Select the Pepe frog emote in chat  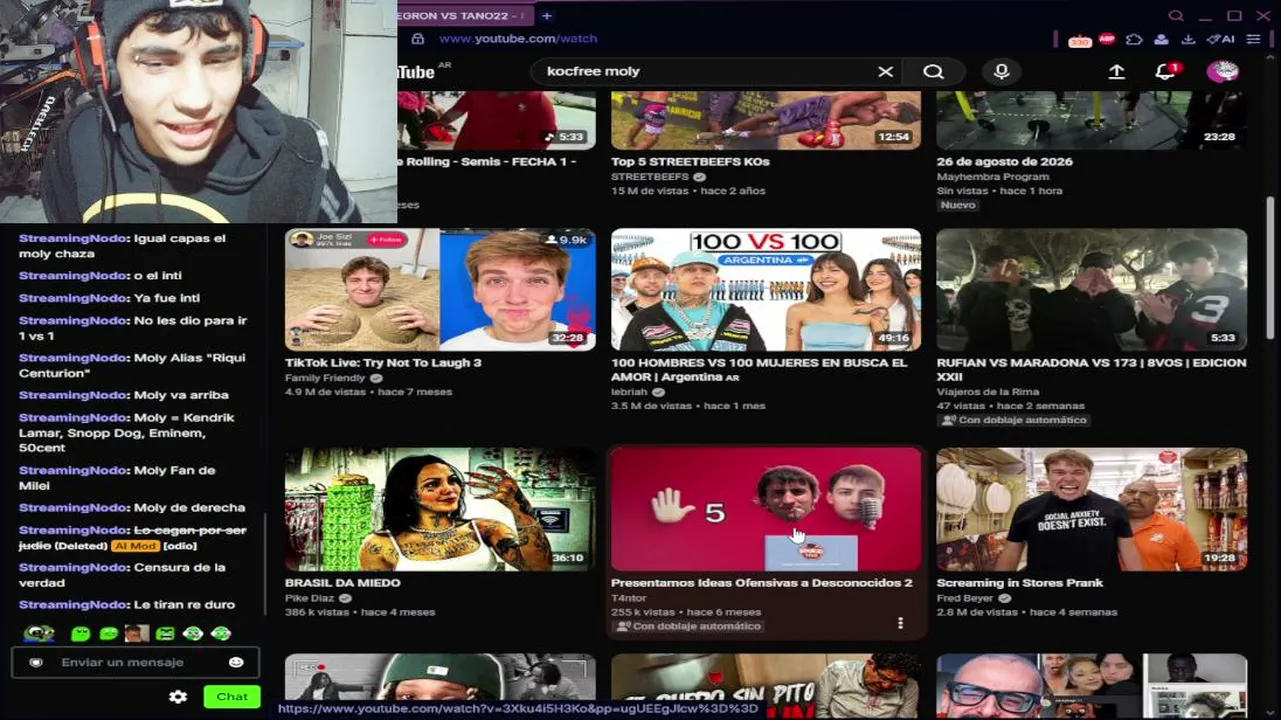pos(39,633)
